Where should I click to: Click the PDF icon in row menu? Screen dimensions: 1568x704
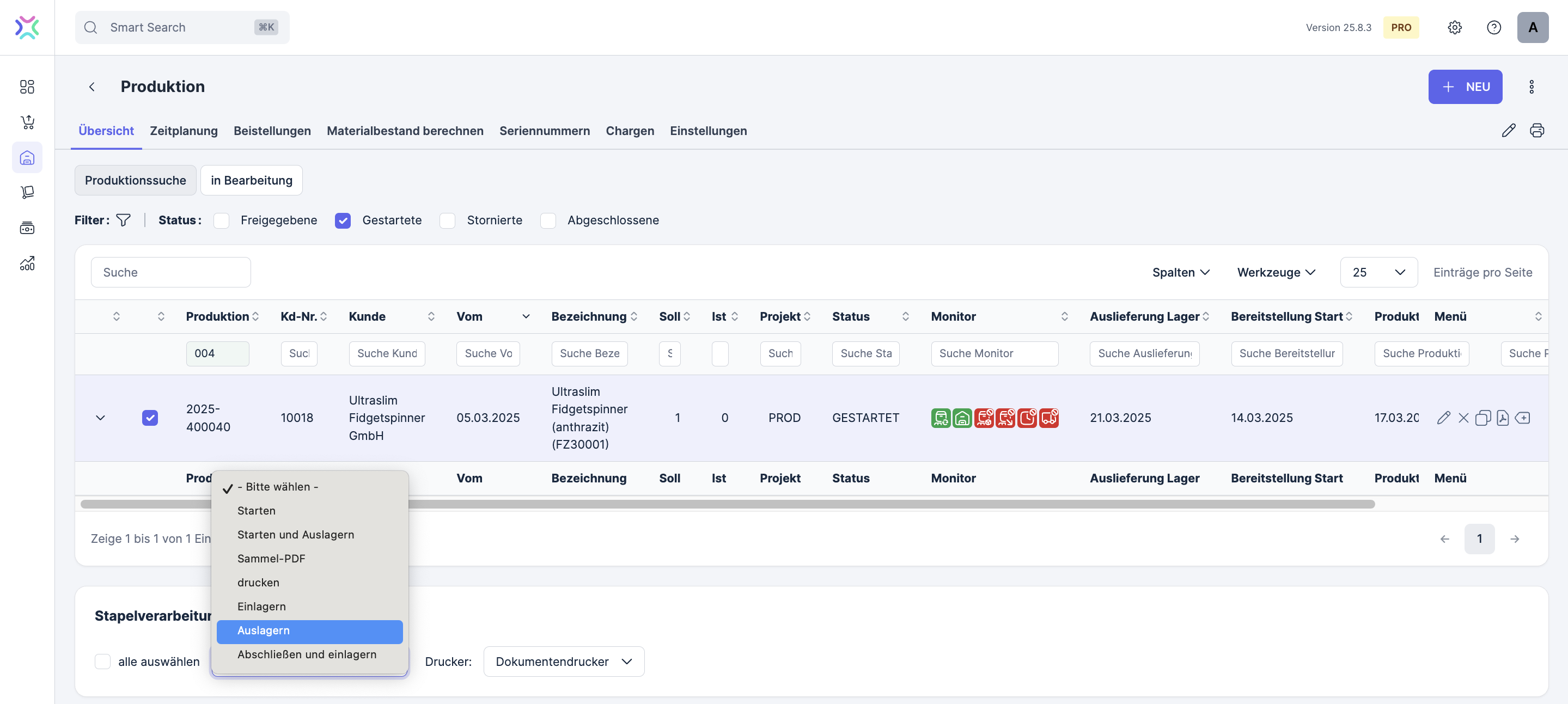point(1502,418)
